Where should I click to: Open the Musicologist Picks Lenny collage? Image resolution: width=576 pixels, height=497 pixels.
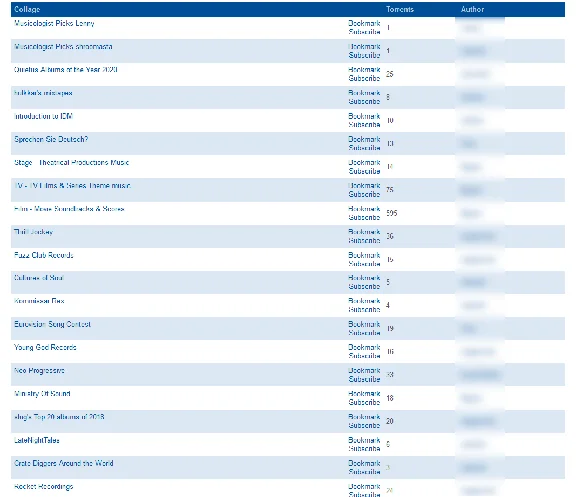click(x=54, y=24)
